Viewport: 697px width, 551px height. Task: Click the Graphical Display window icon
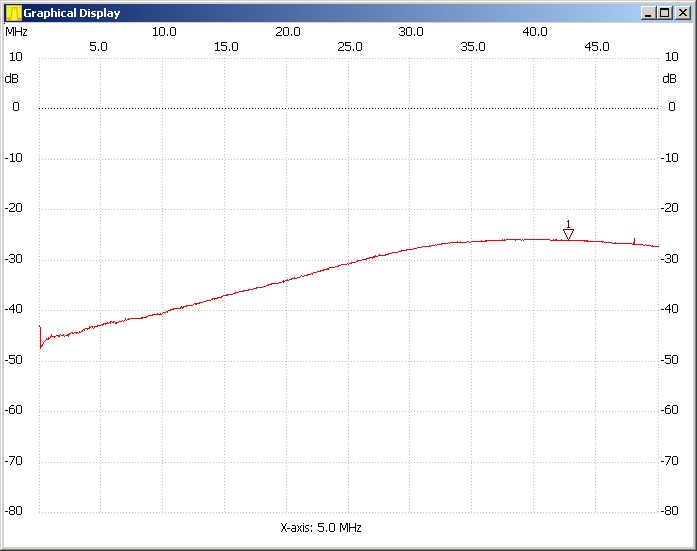[x=13, y=13]
